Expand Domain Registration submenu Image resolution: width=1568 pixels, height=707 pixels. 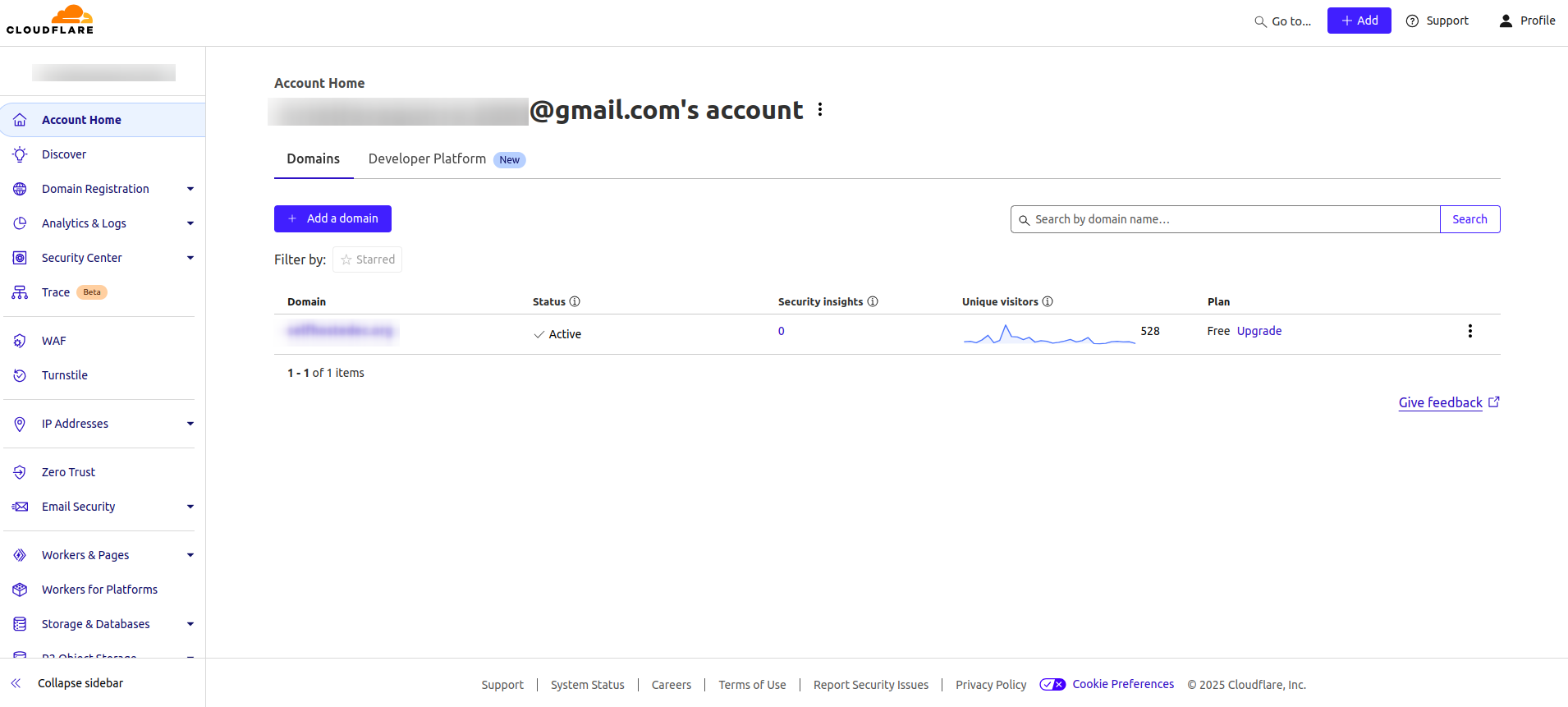click(190, 189)
